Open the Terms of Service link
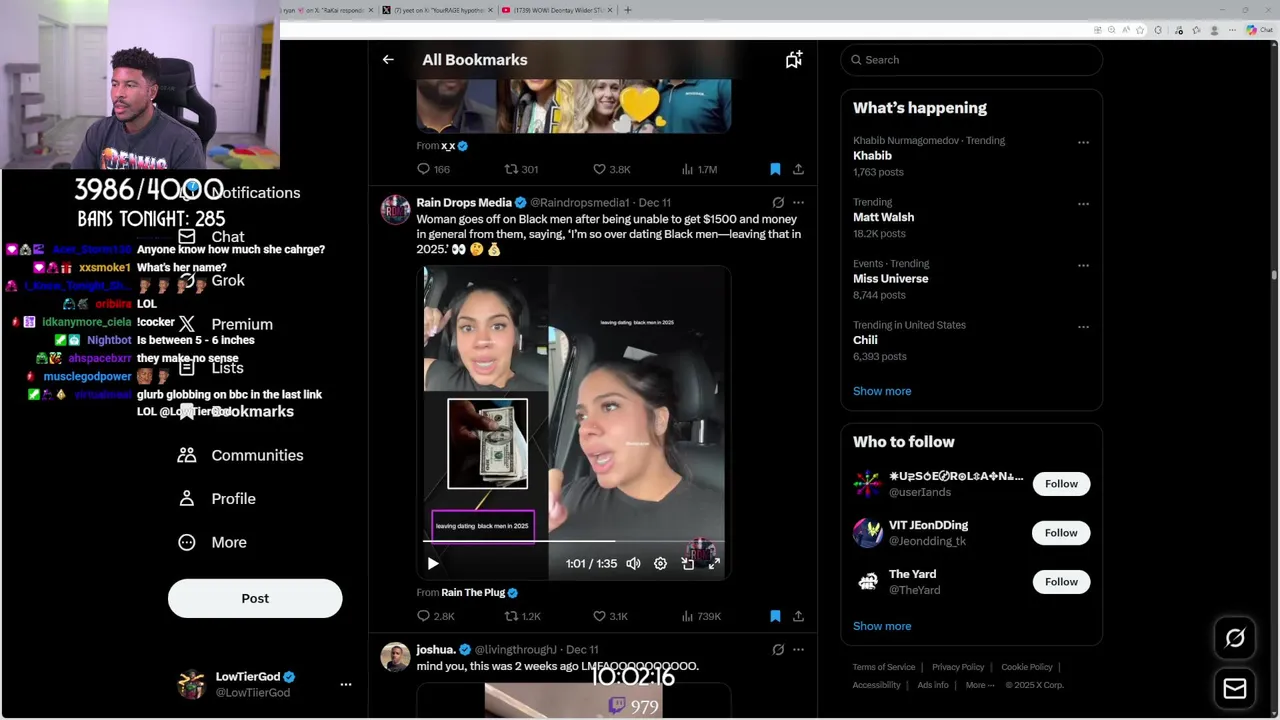 (x=884, y=667)
